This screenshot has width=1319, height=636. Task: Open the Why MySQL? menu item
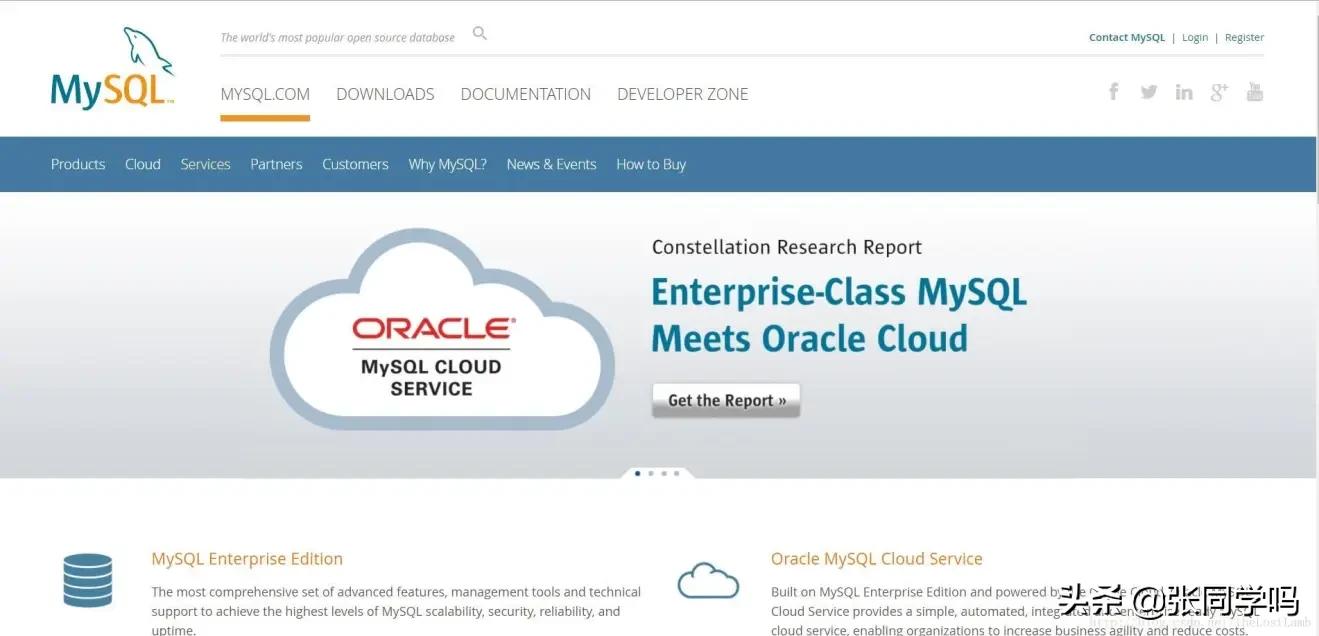tap(447, 164)
